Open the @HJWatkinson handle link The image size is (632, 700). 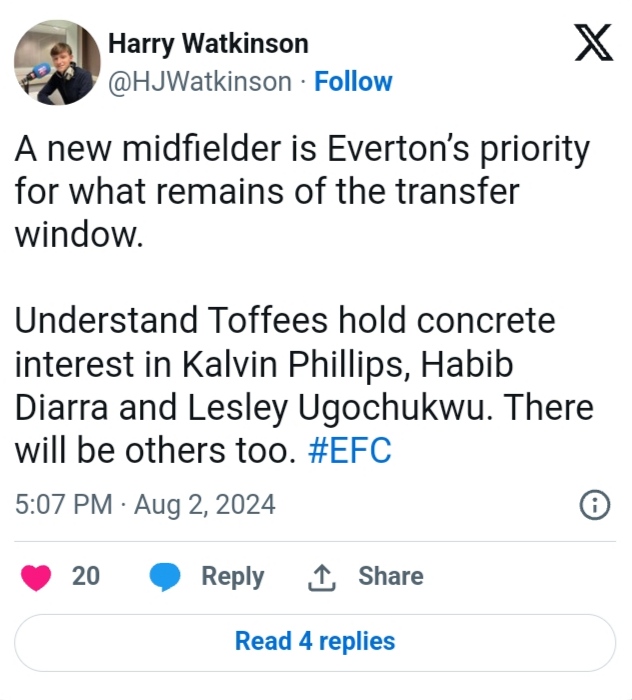point(200,81)
